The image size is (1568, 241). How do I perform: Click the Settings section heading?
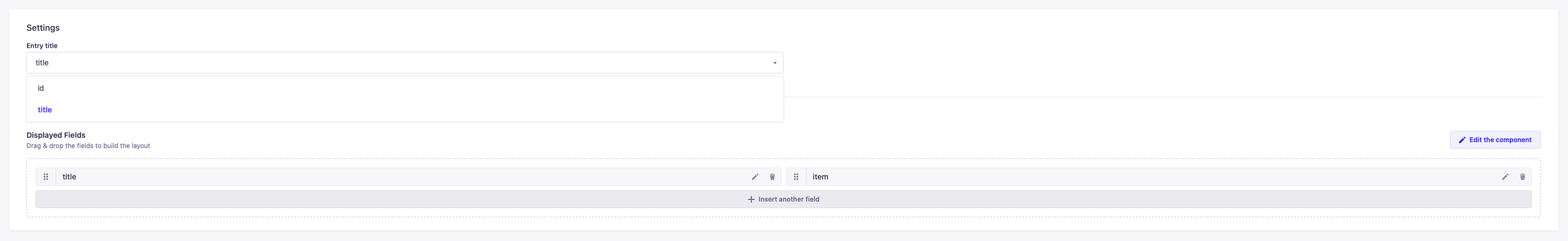[x=43, y=28]
